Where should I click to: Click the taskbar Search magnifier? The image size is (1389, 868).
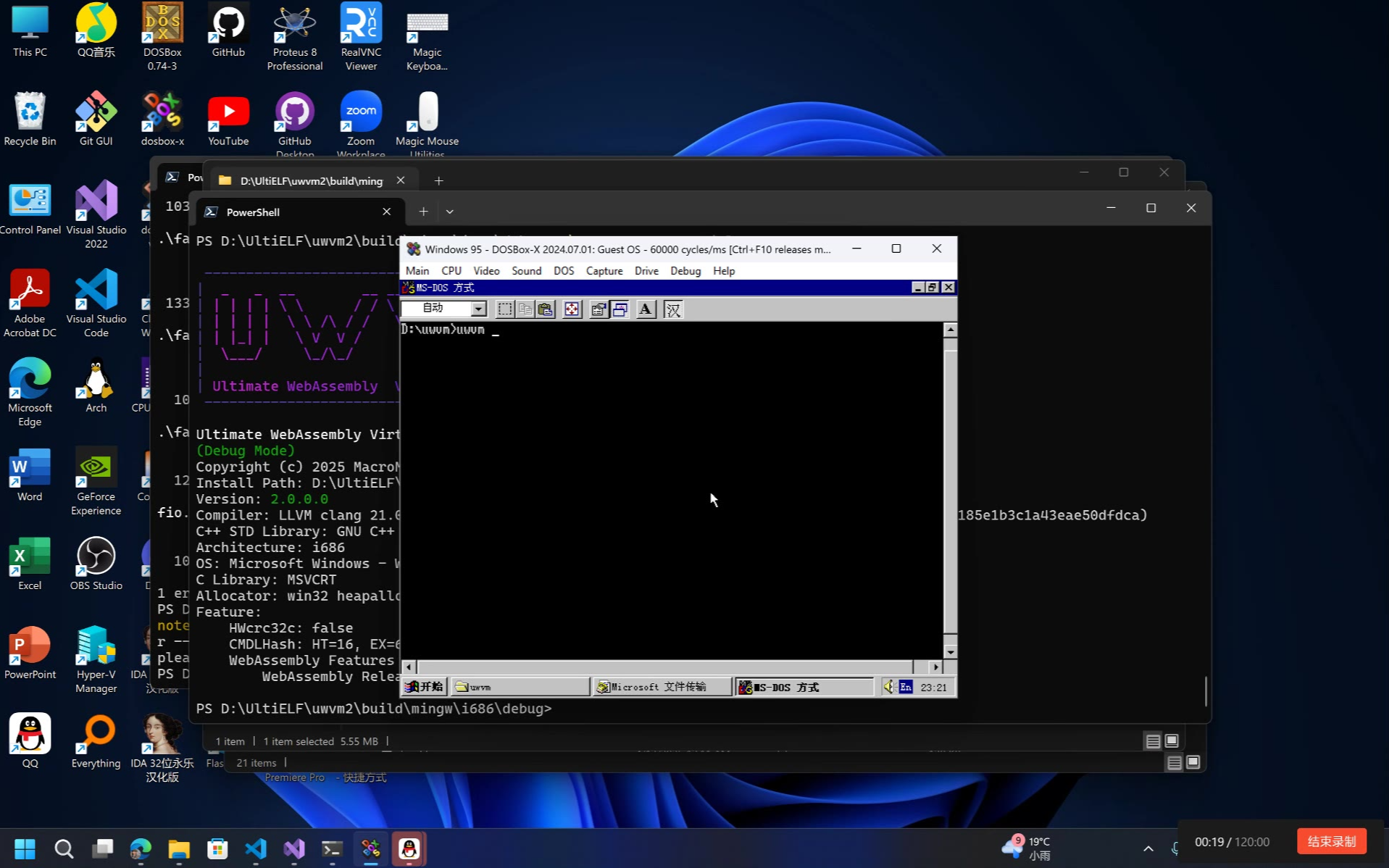[x=64, y=848]
